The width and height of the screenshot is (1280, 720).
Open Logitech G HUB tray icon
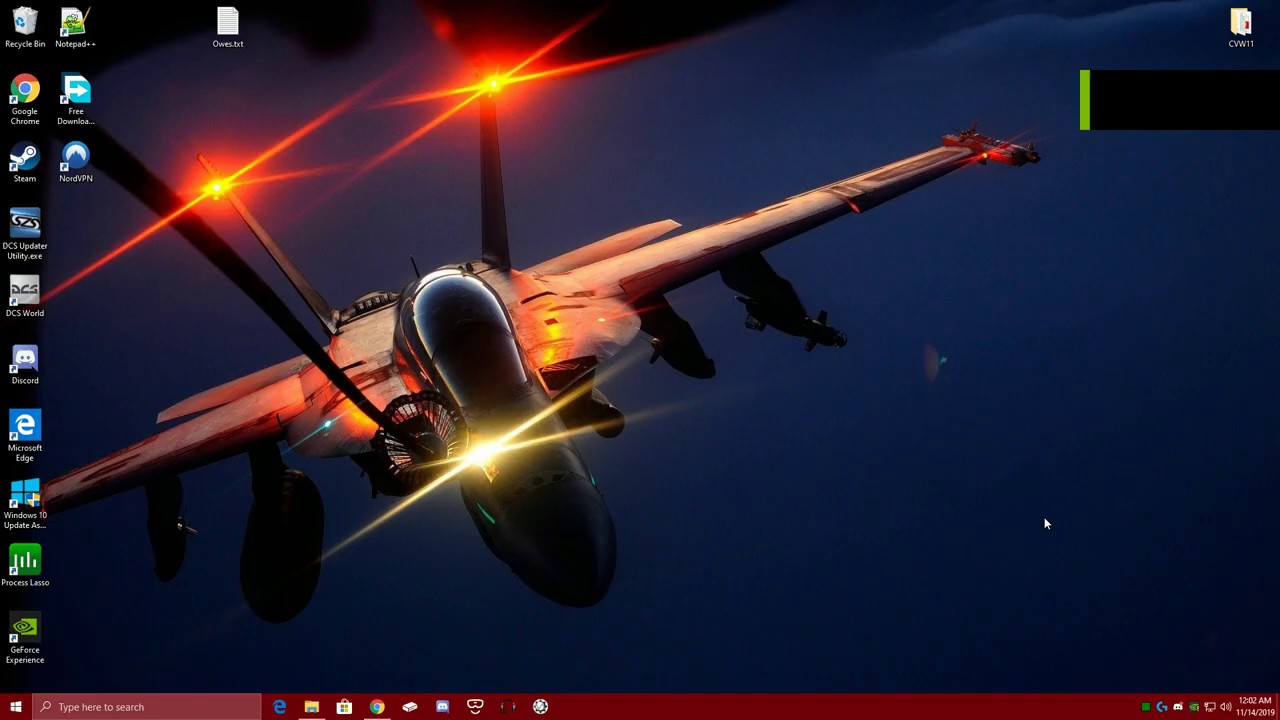coord(1162,707)
